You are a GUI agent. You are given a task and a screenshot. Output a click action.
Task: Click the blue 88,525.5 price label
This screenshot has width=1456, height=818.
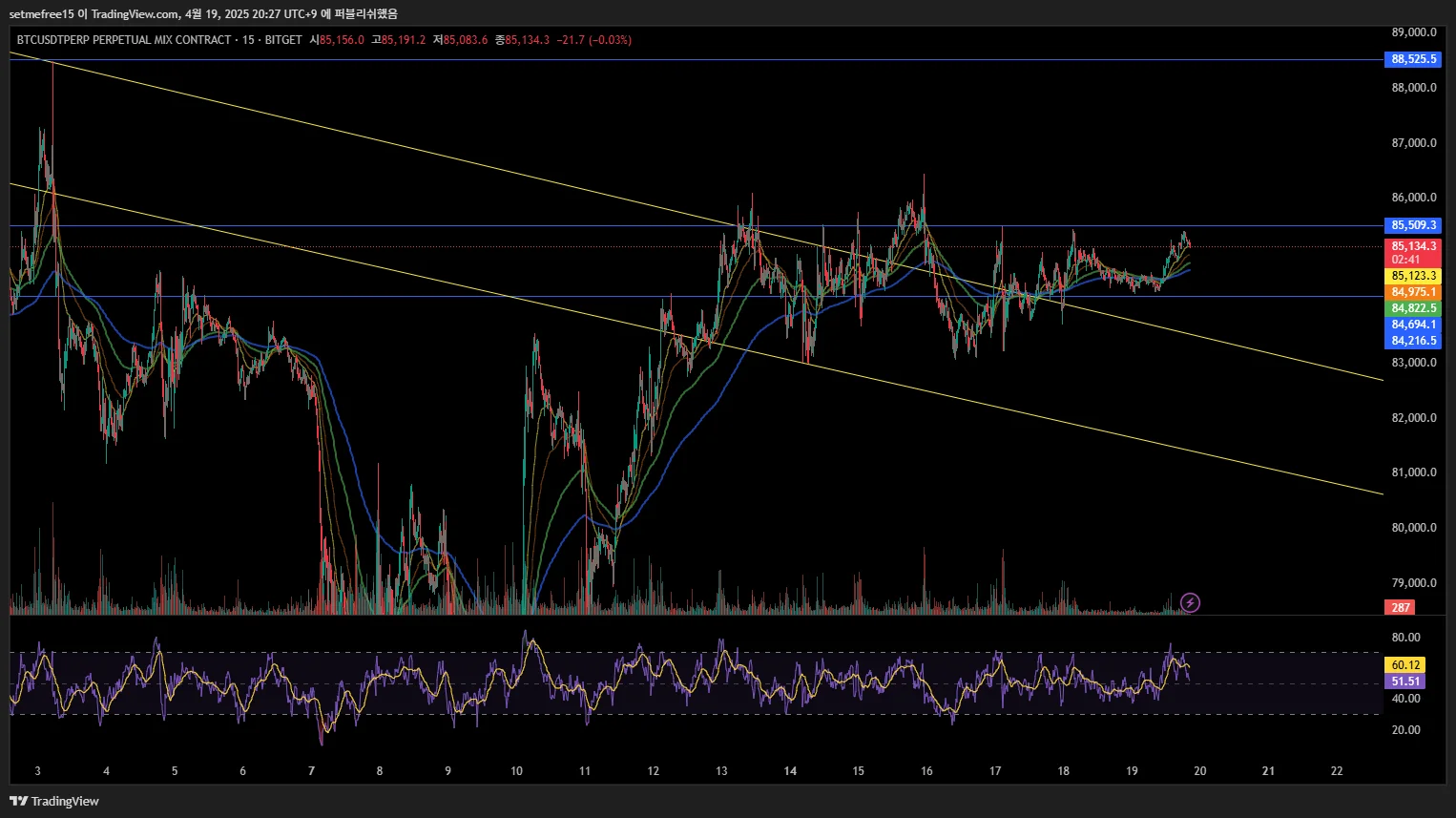click(1412, 59)
